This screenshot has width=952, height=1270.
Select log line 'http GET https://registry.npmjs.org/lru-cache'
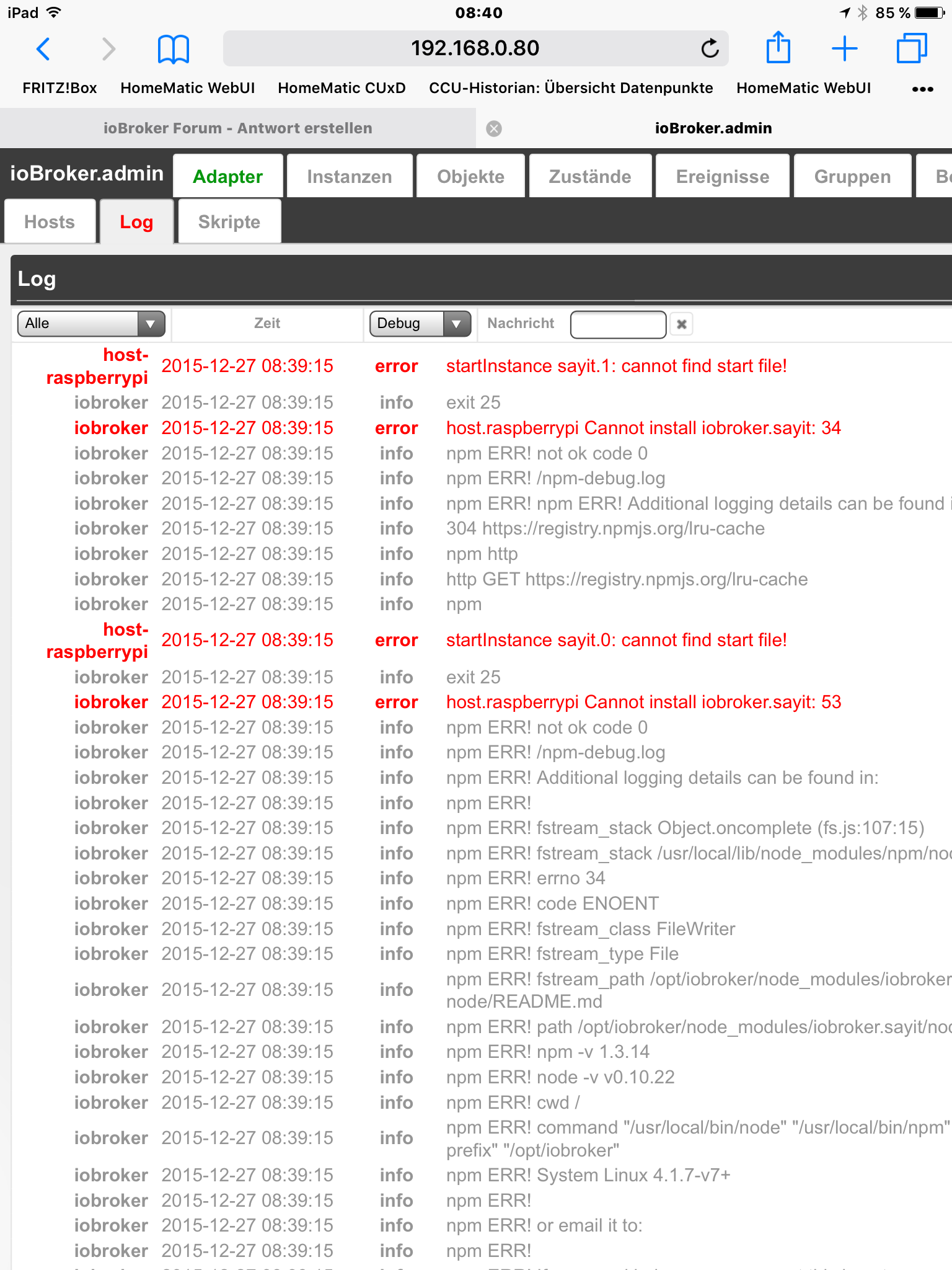627,579
